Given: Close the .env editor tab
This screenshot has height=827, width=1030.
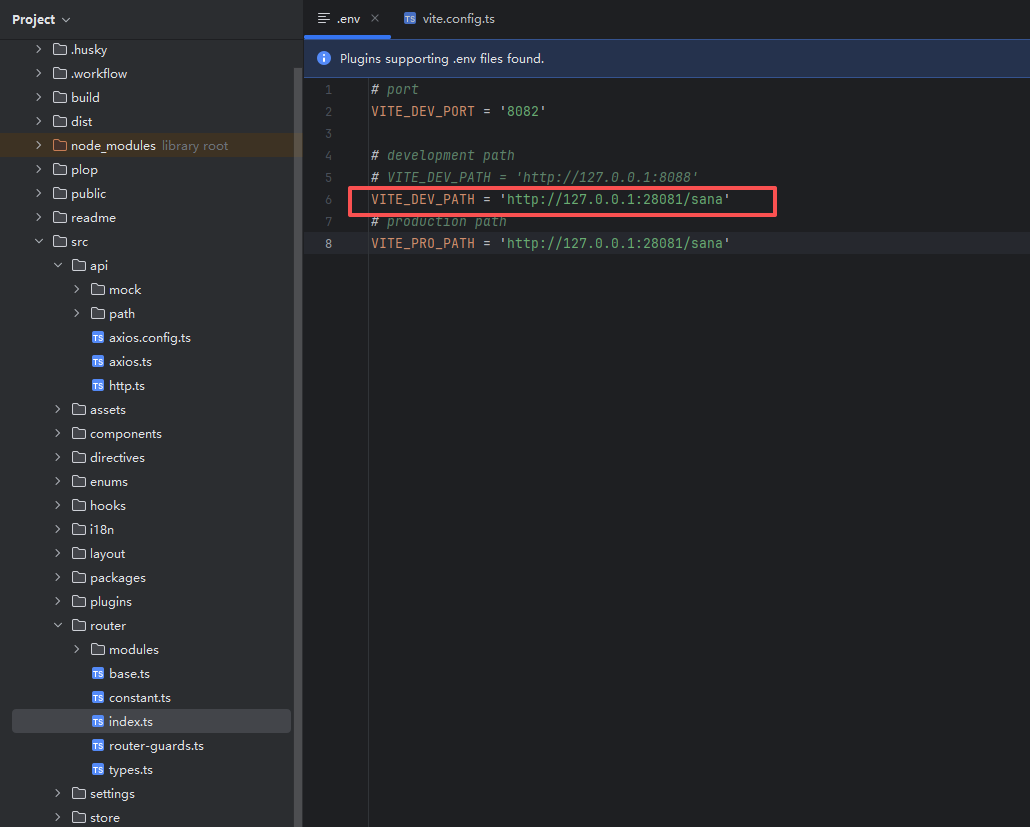Looking at the screenshot, I should tap(375, 19).
